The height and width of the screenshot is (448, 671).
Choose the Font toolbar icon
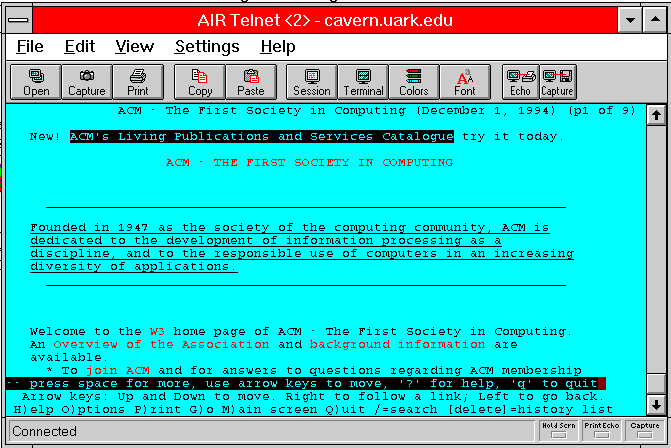(465, 82)
